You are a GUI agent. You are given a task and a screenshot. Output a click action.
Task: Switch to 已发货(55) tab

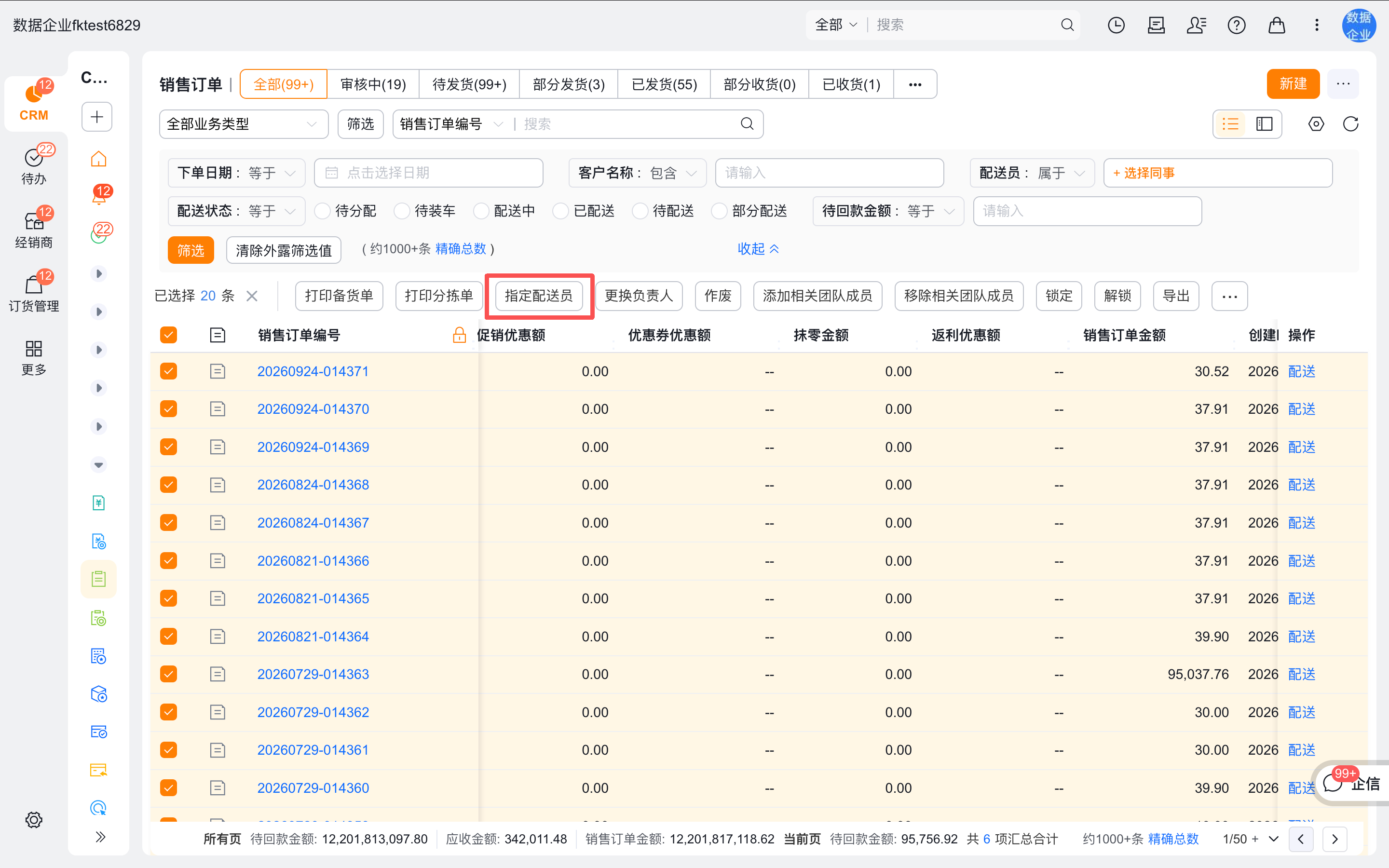click(x=664, y=84)
